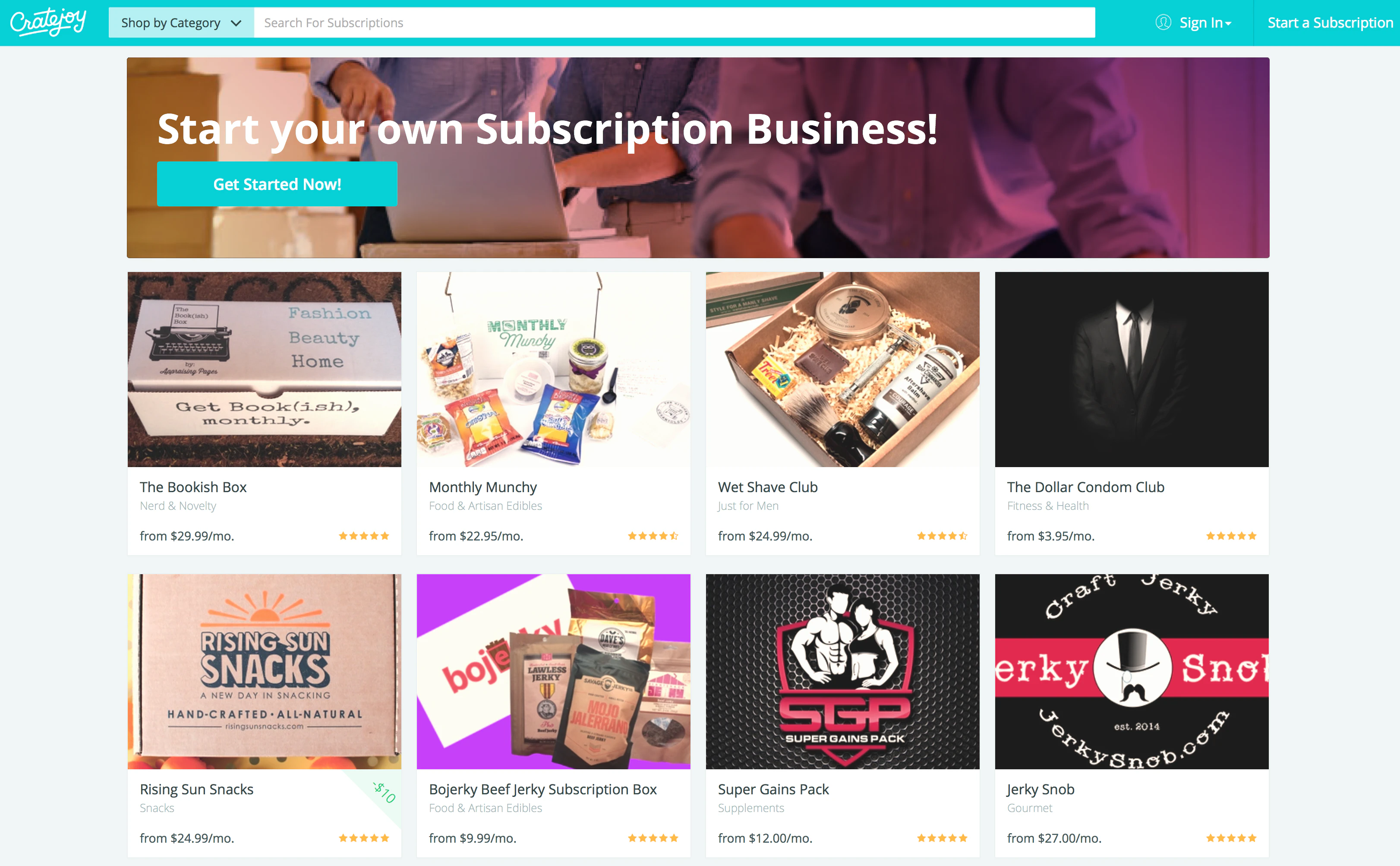The image size is (1400, 866).
Task: Click the Cratejoy logo
Action: tap(48, 22)
